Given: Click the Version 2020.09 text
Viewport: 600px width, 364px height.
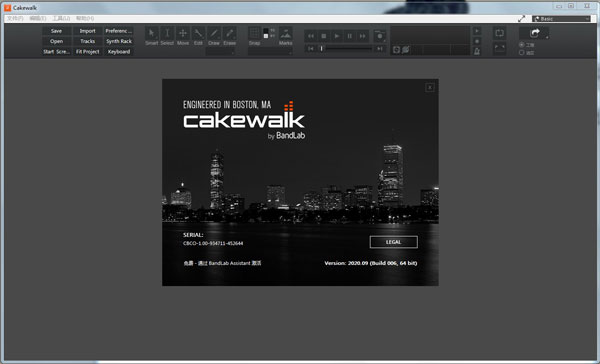Looking at the screenshot, I should pyautogui.click(x=371, y=263).
